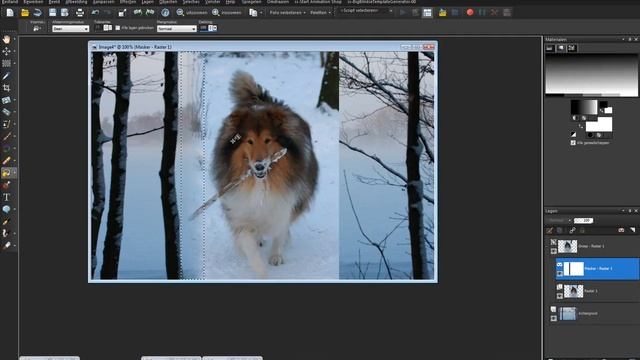
Task: Pick a shade from the grayscale gradient picker
Action: coord(591,74)
